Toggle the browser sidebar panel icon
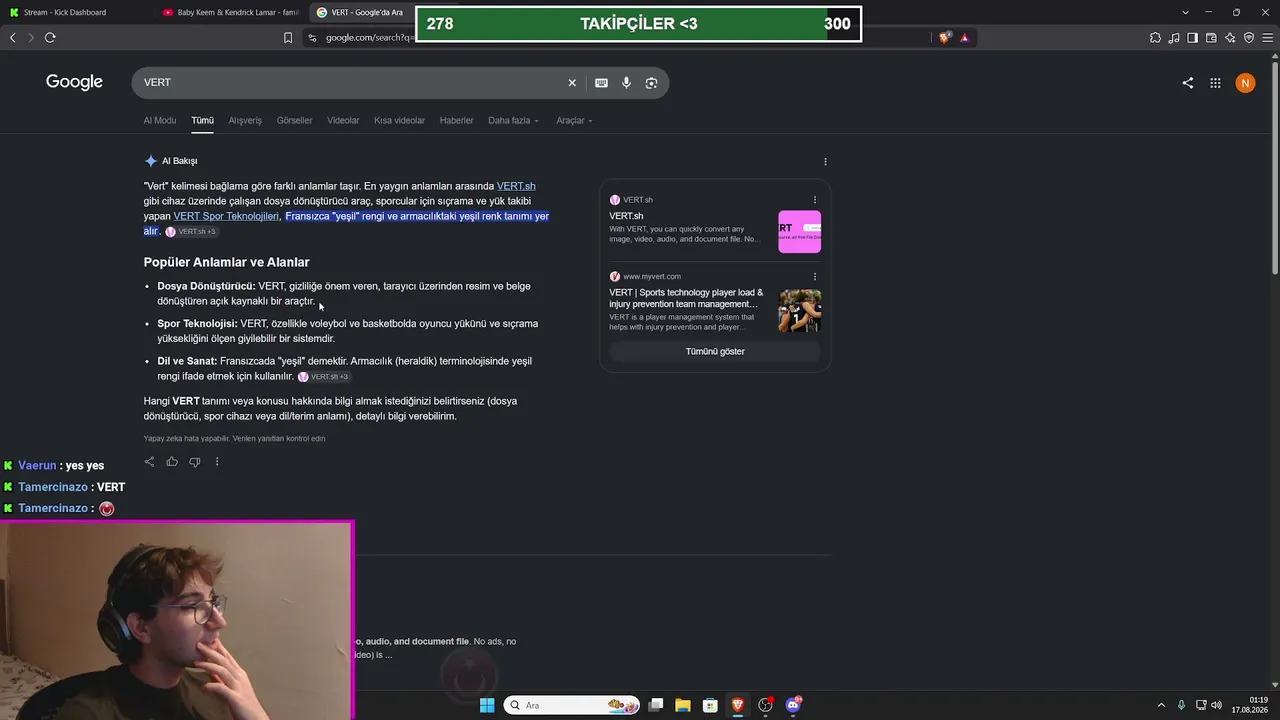The height and width of the screenshot is (720, 1280). [x=1192, y=38]
